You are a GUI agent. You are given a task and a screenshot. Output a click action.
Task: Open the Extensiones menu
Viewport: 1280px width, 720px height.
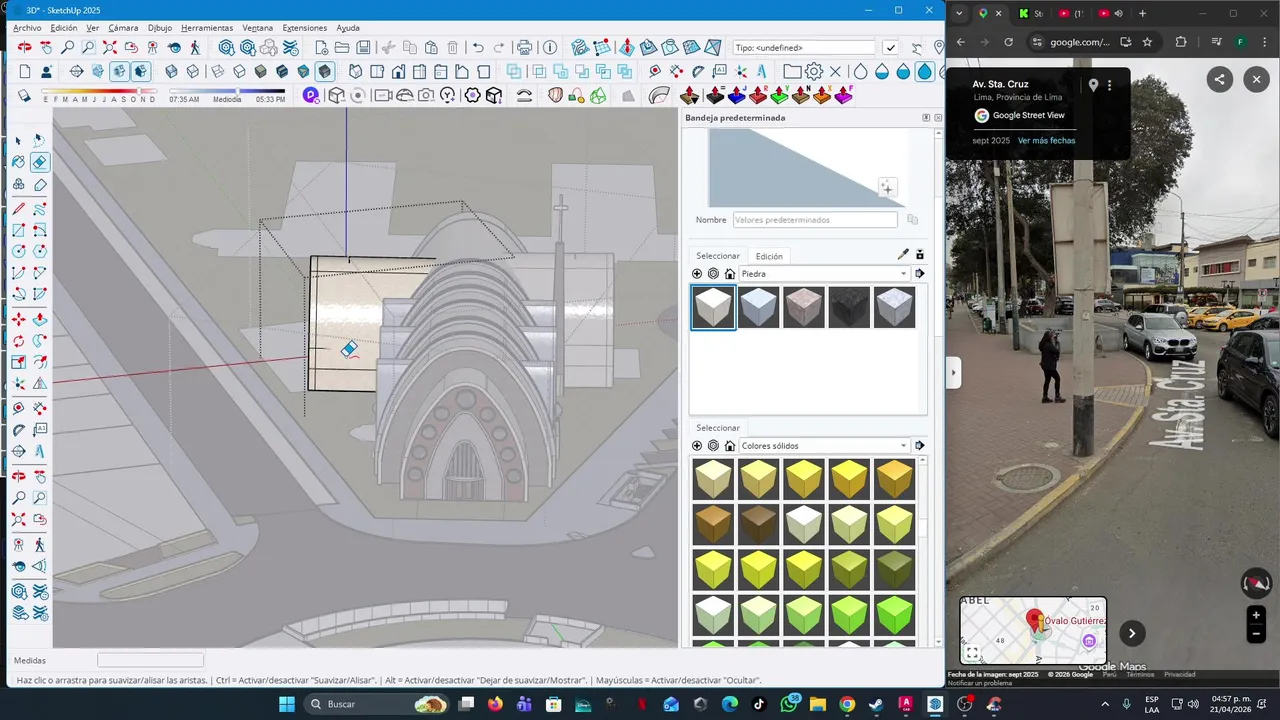coord(304,28)
